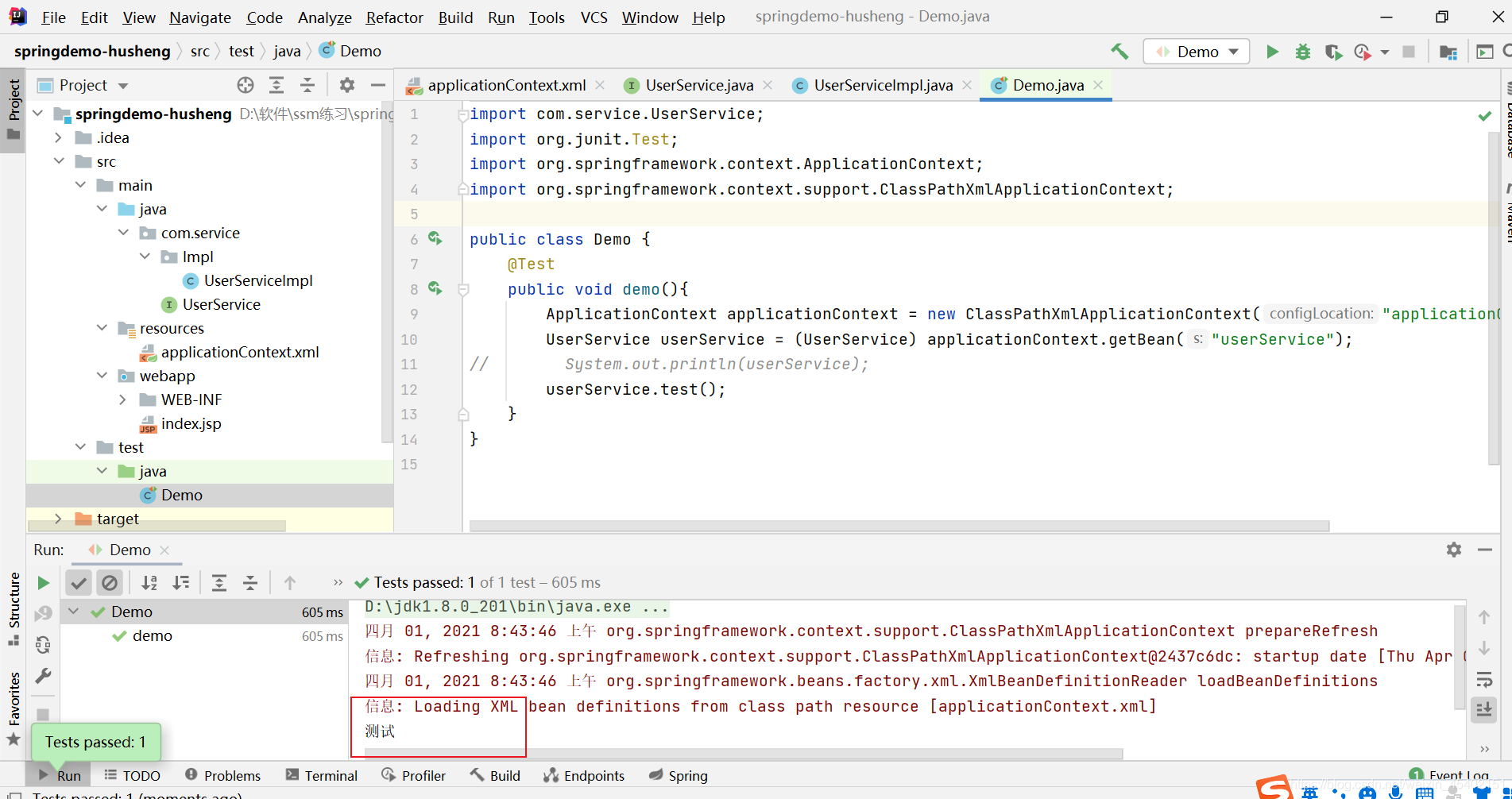Expand all test results
Image resolution: width=1512 pixels, height=799 pixels.
click(x=219, y=583)
